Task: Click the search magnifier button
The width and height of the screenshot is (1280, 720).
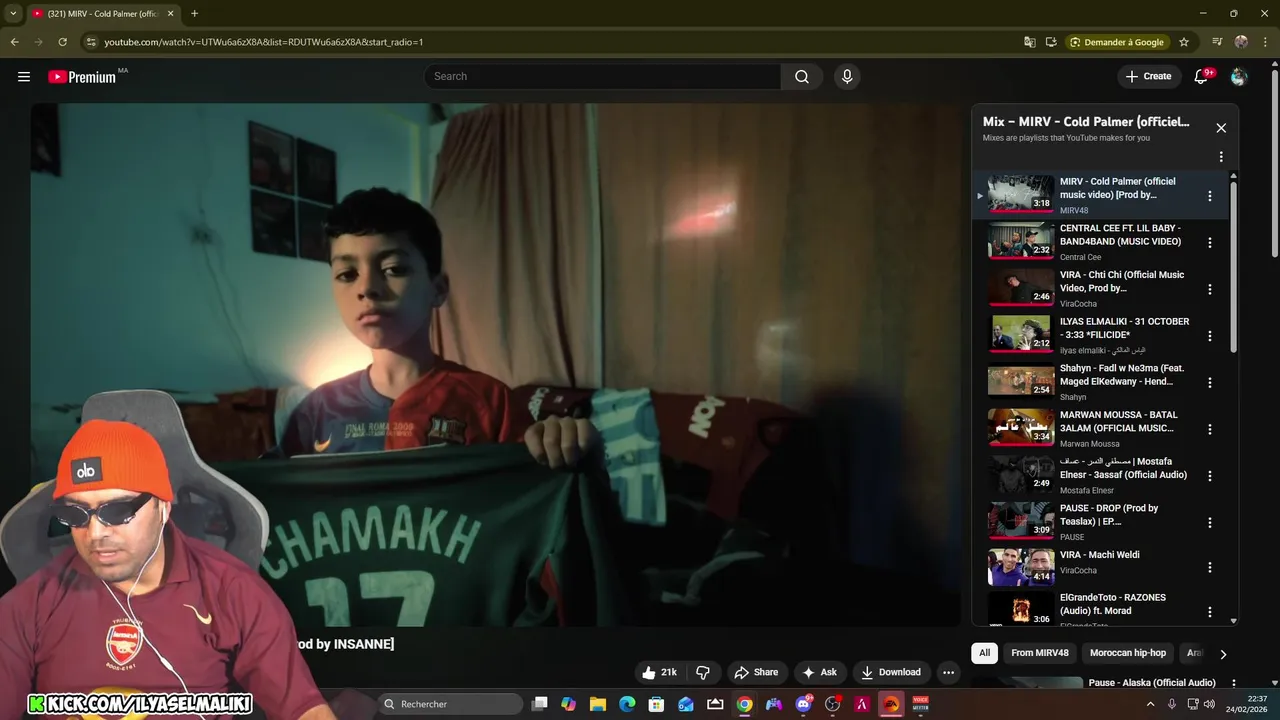Action: (802, 77)
